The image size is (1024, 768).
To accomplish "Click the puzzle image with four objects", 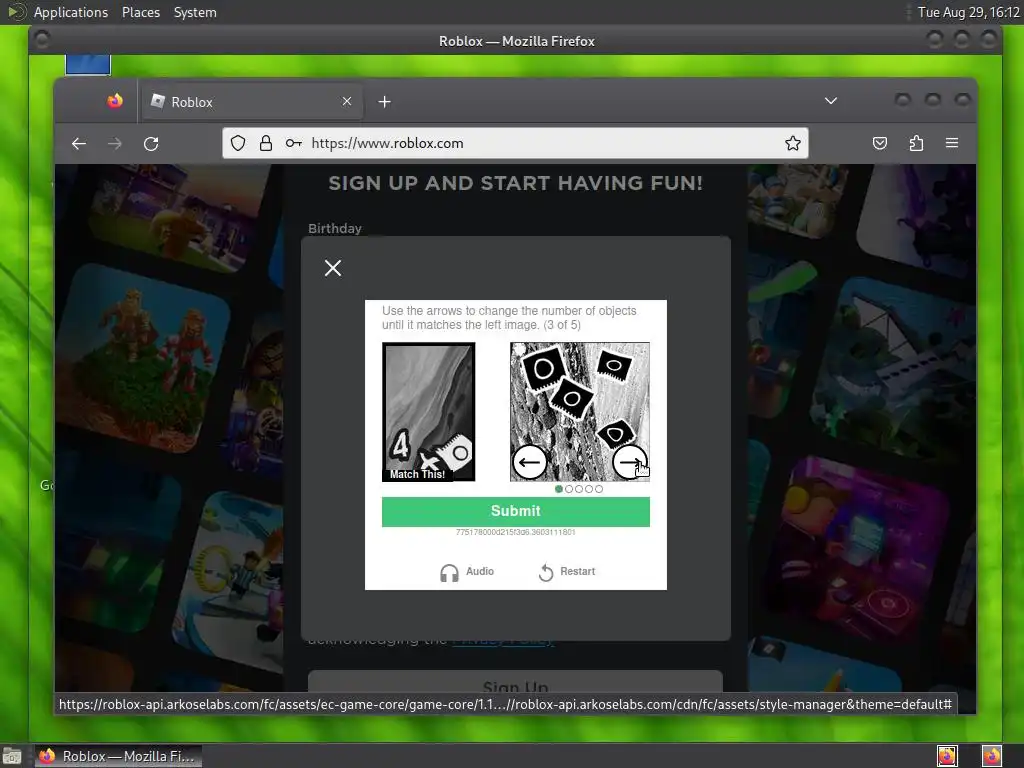I will [x=580, y=412].
